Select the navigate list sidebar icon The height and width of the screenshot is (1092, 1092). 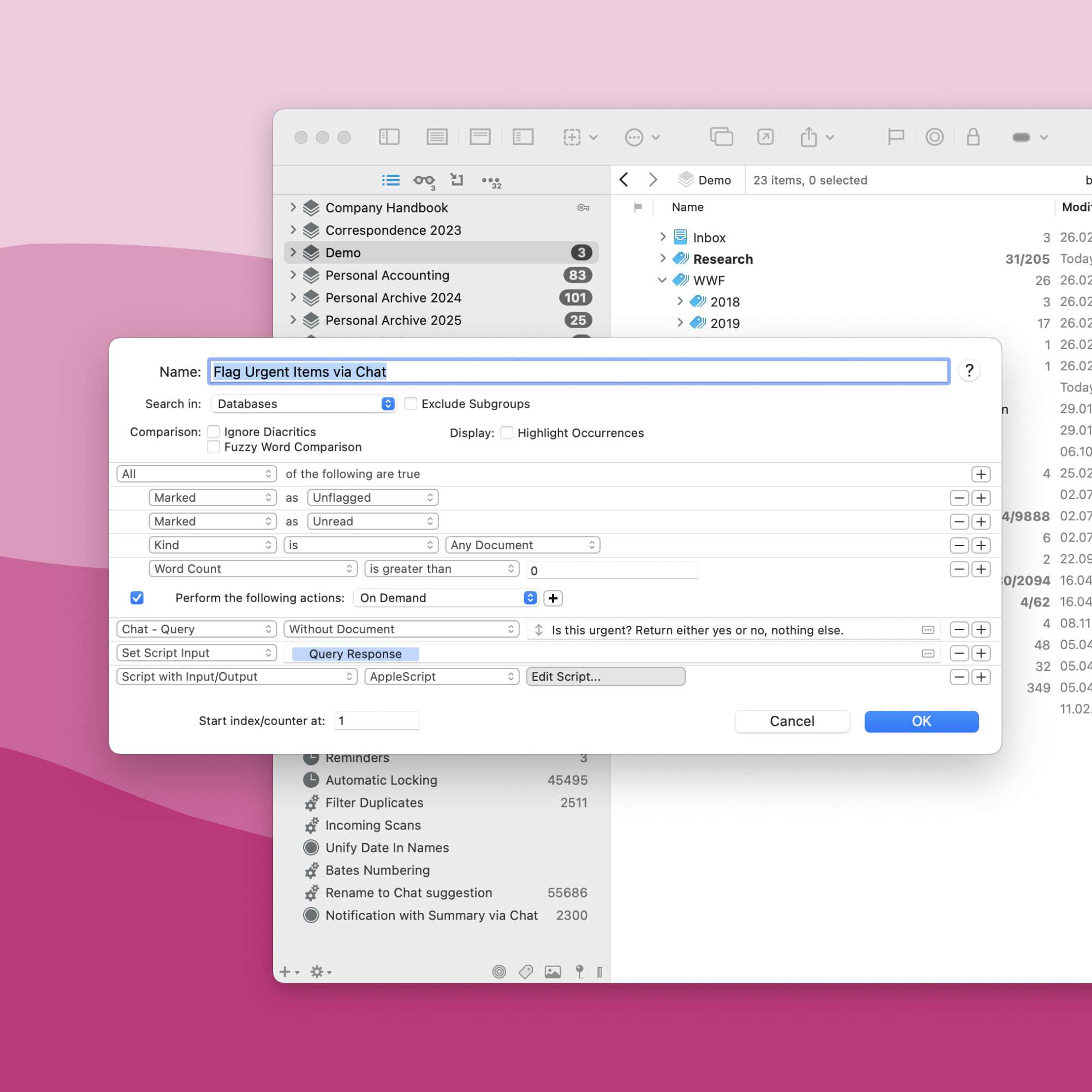coord(390,180)
